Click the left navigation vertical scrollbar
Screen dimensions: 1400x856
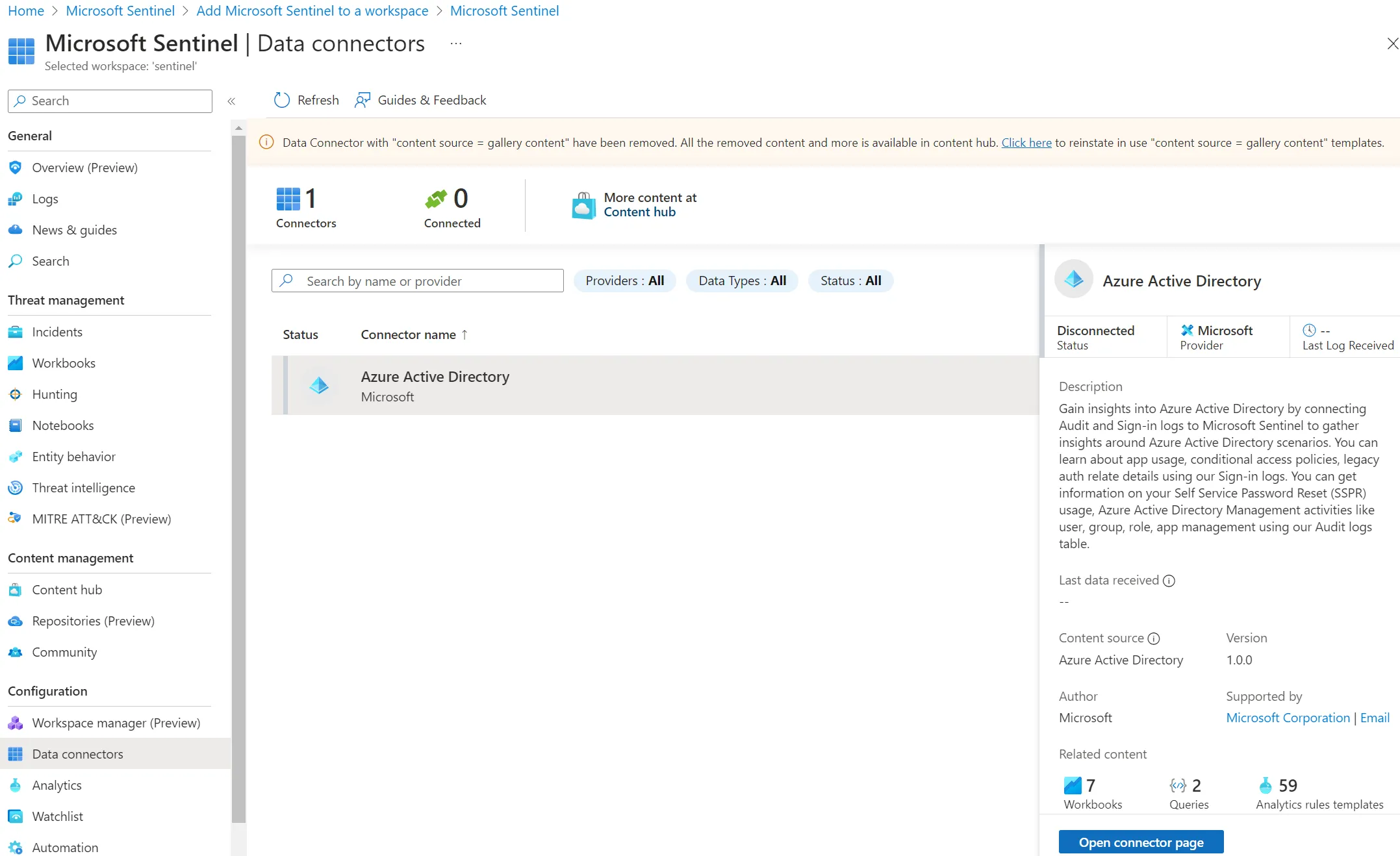pyautogui.click(x=238, y=474)
